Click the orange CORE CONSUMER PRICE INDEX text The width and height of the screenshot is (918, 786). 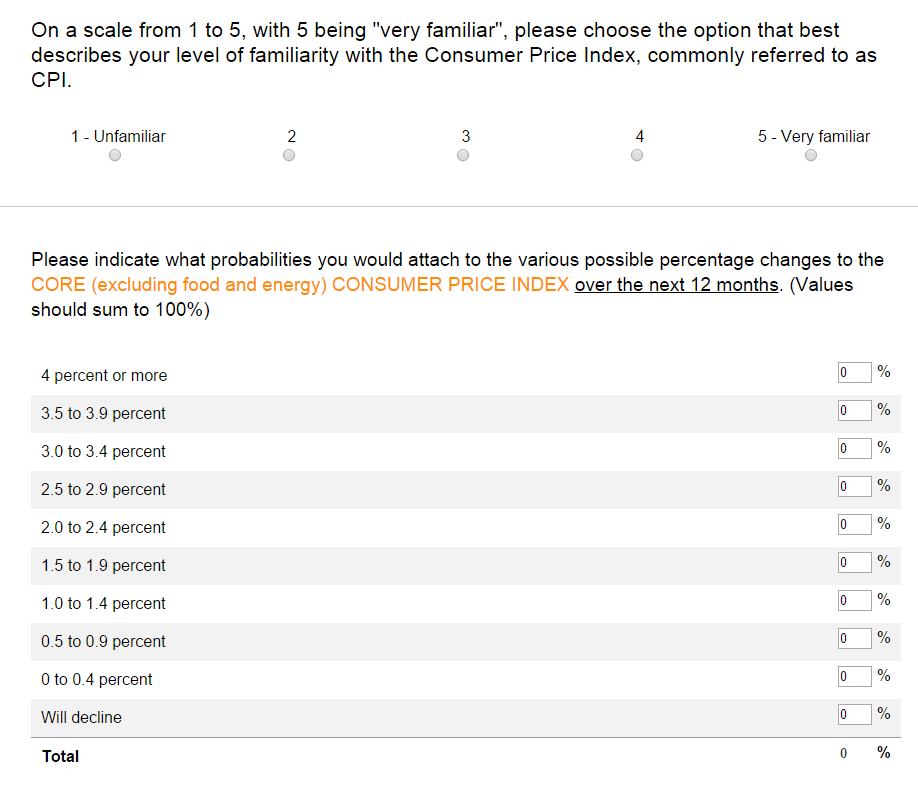(300, 284)
